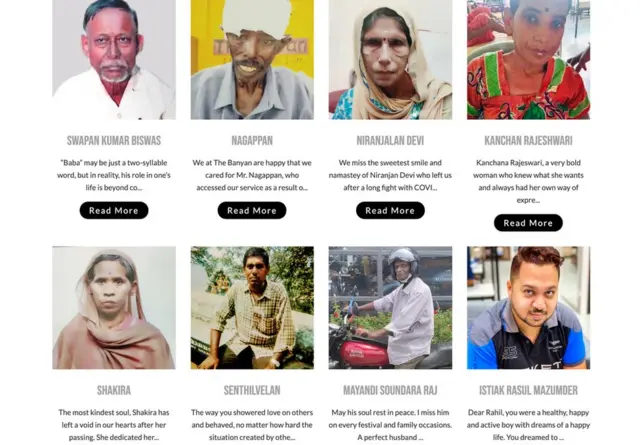Select the Niranjalan Devi name heading
This screenshot has width=640, height=445.
[390, 141]
